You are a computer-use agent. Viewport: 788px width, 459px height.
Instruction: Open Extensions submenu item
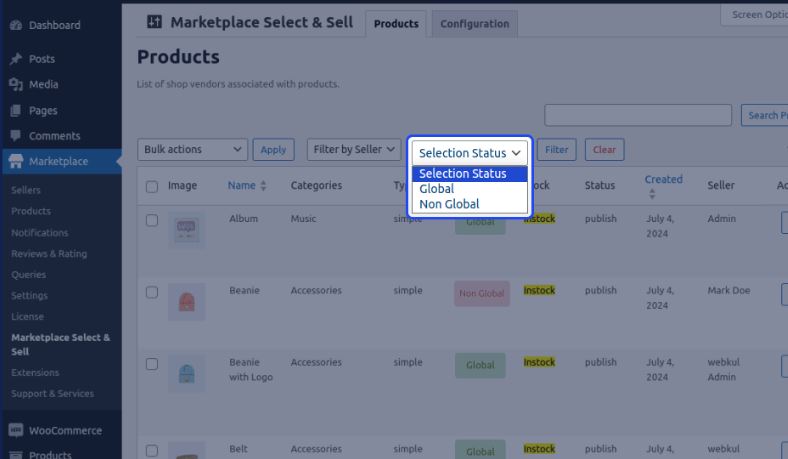(35, 373)
